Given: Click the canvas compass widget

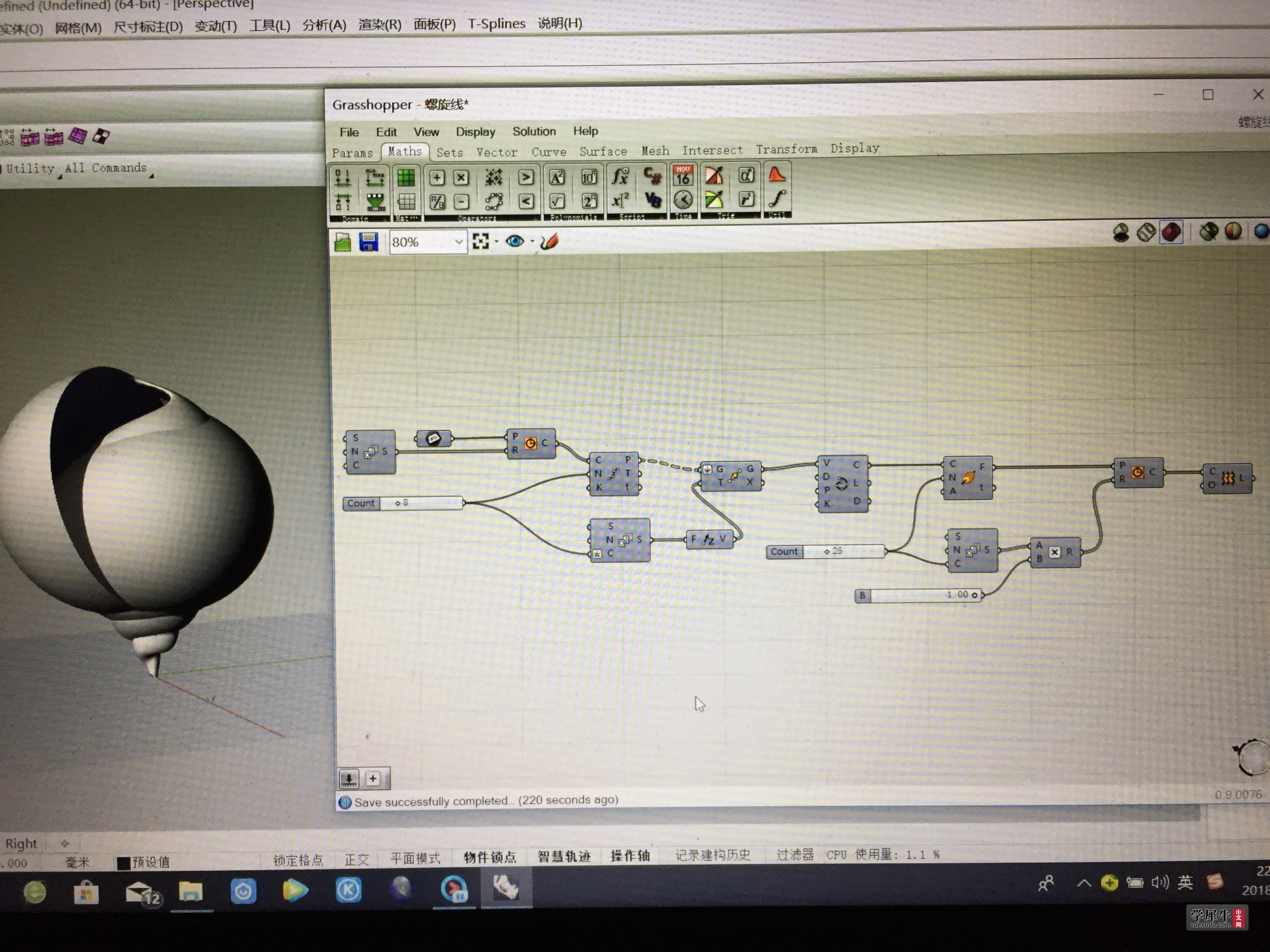Looking at the screenshot, I should pos(1253,757).
